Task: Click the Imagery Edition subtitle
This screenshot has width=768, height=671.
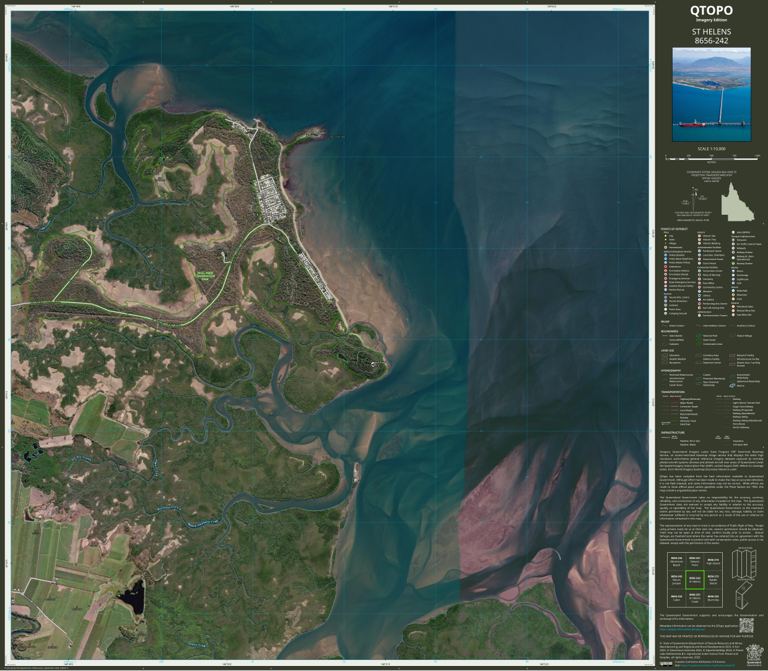Action: (x=711, y=20)
